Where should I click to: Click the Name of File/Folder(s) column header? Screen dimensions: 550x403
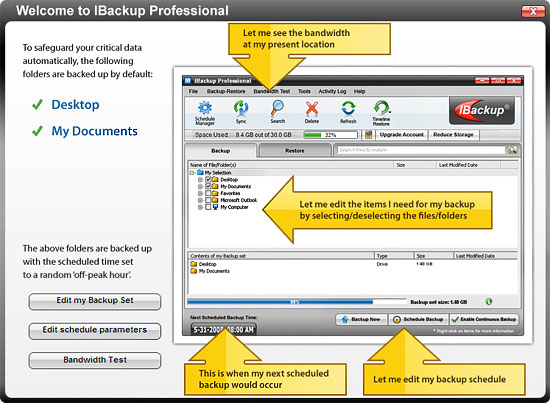click(290, 165)
